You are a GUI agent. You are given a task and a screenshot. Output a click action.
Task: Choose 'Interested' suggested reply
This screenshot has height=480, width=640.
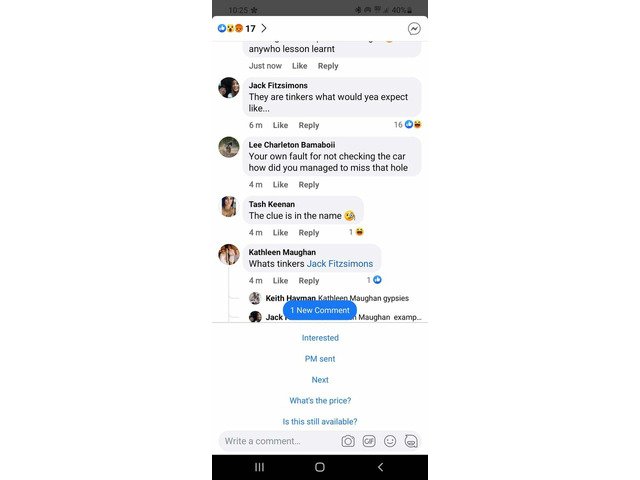point(320,338)
